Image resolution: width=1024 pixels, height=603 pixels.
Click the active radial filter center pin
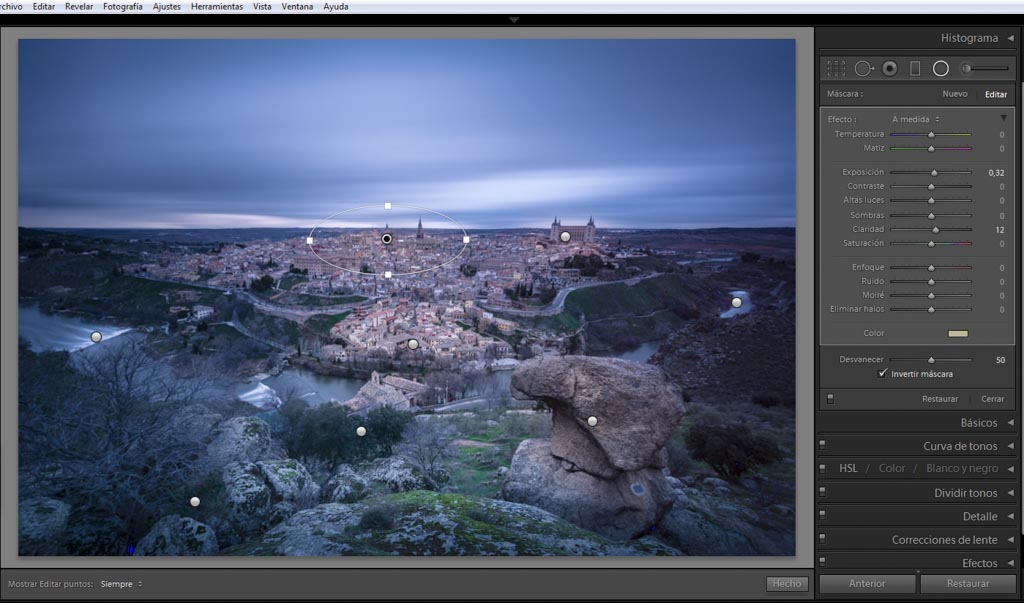[x=387, y=239]
